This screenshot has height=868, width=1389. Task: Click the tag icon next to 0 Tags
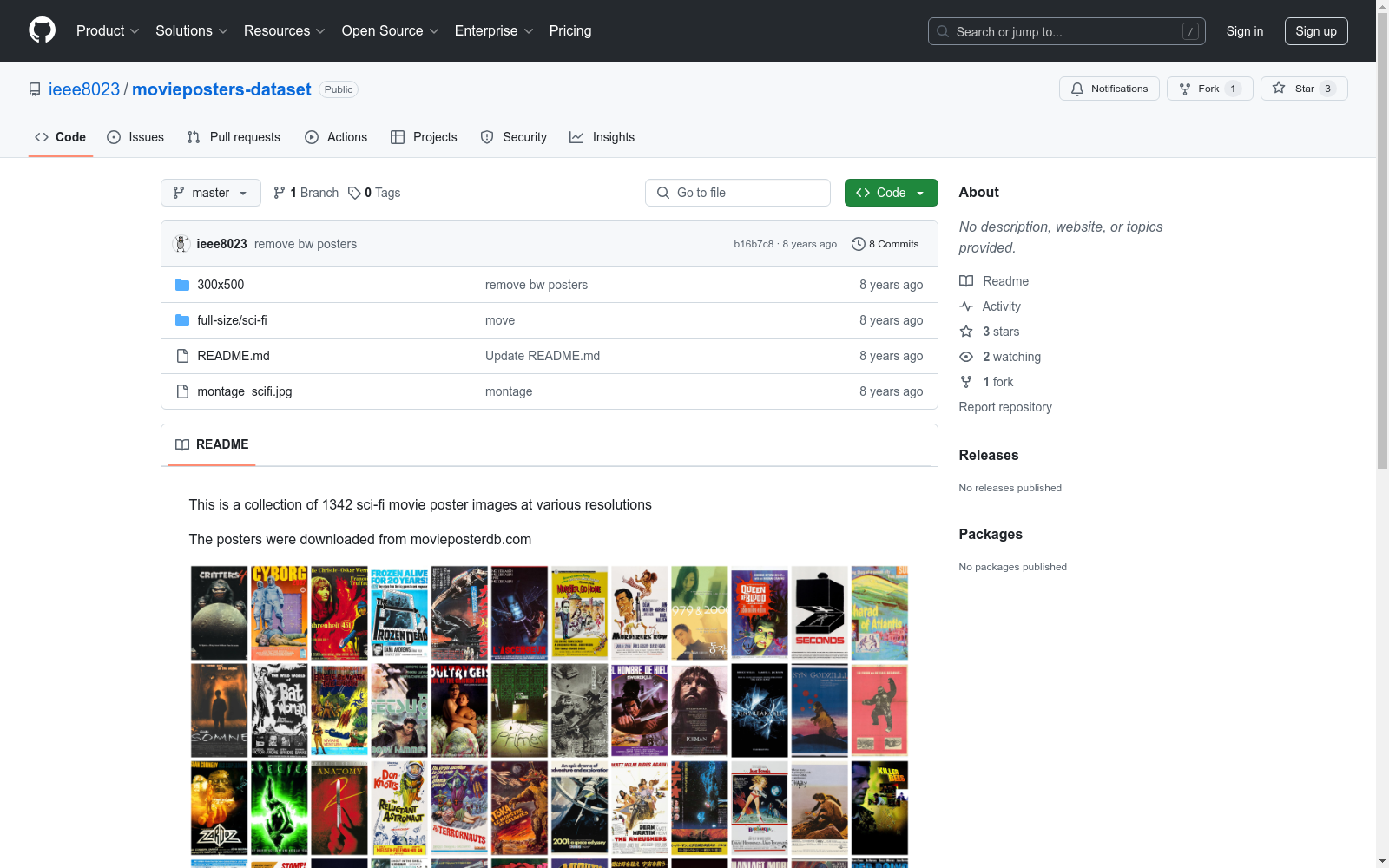click(354, 193)
